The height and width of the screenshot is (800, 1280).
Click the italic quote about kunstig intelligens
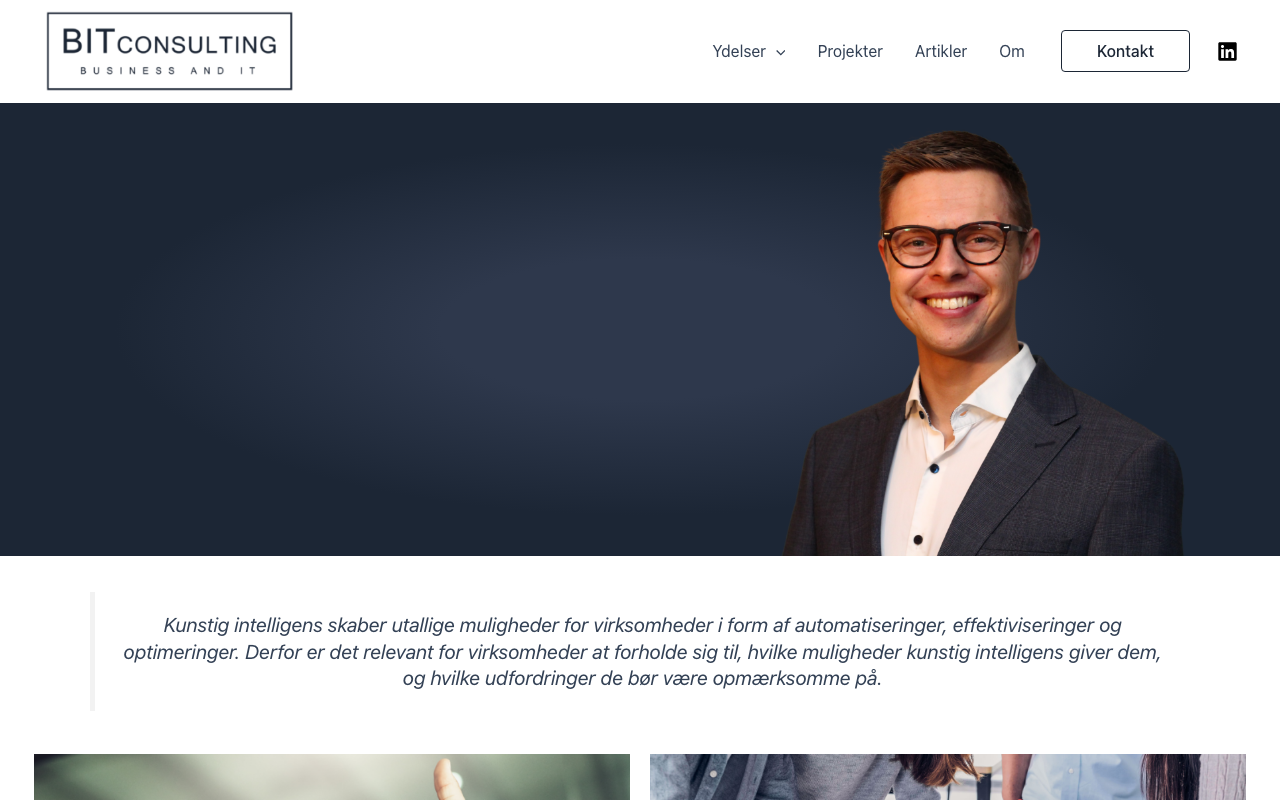point(642,652)
